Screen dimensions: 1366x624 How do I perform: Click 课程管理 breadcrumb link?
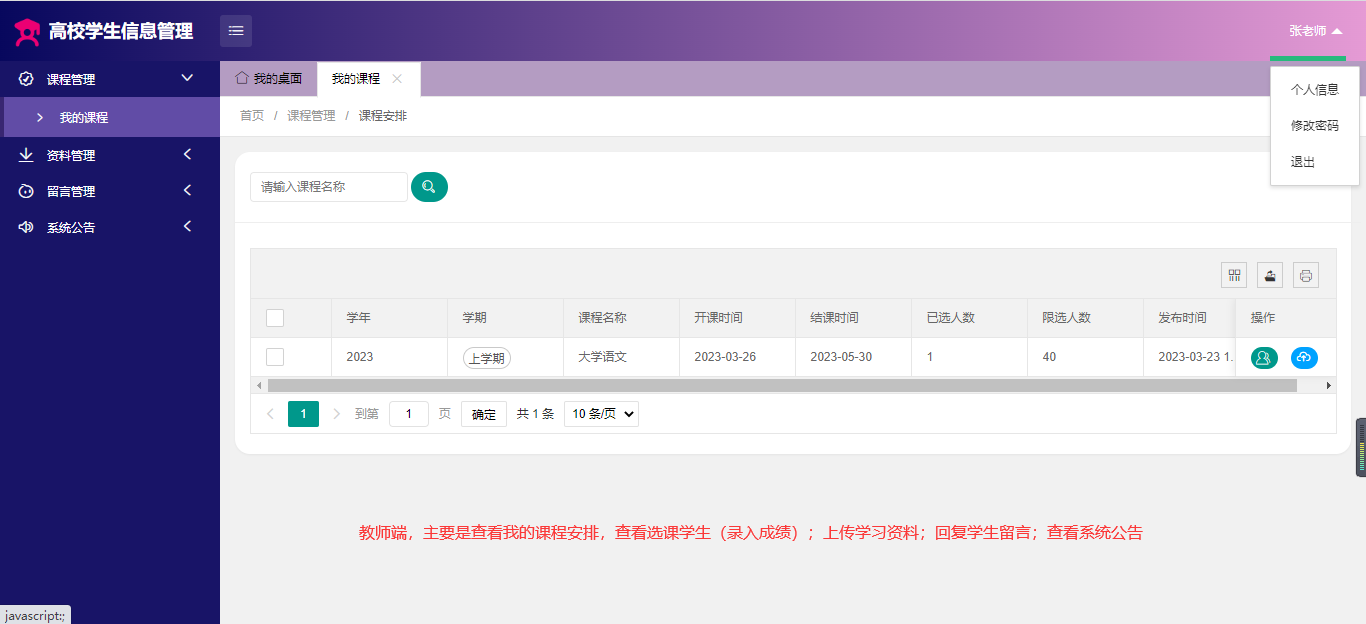coord(312,116)
